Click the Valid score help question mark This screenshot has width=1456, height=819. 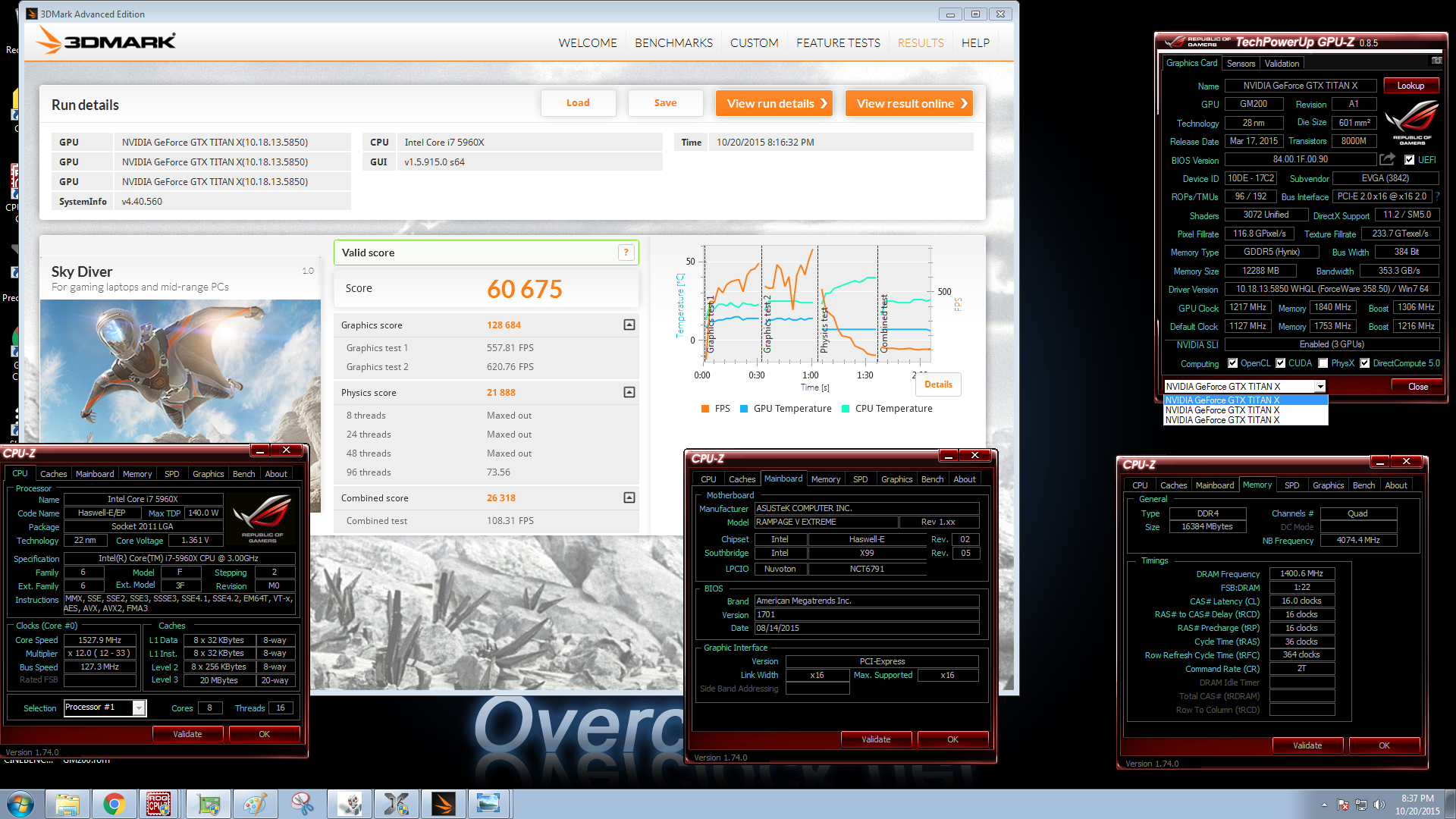pyautogui.click(x=626, y=253)
